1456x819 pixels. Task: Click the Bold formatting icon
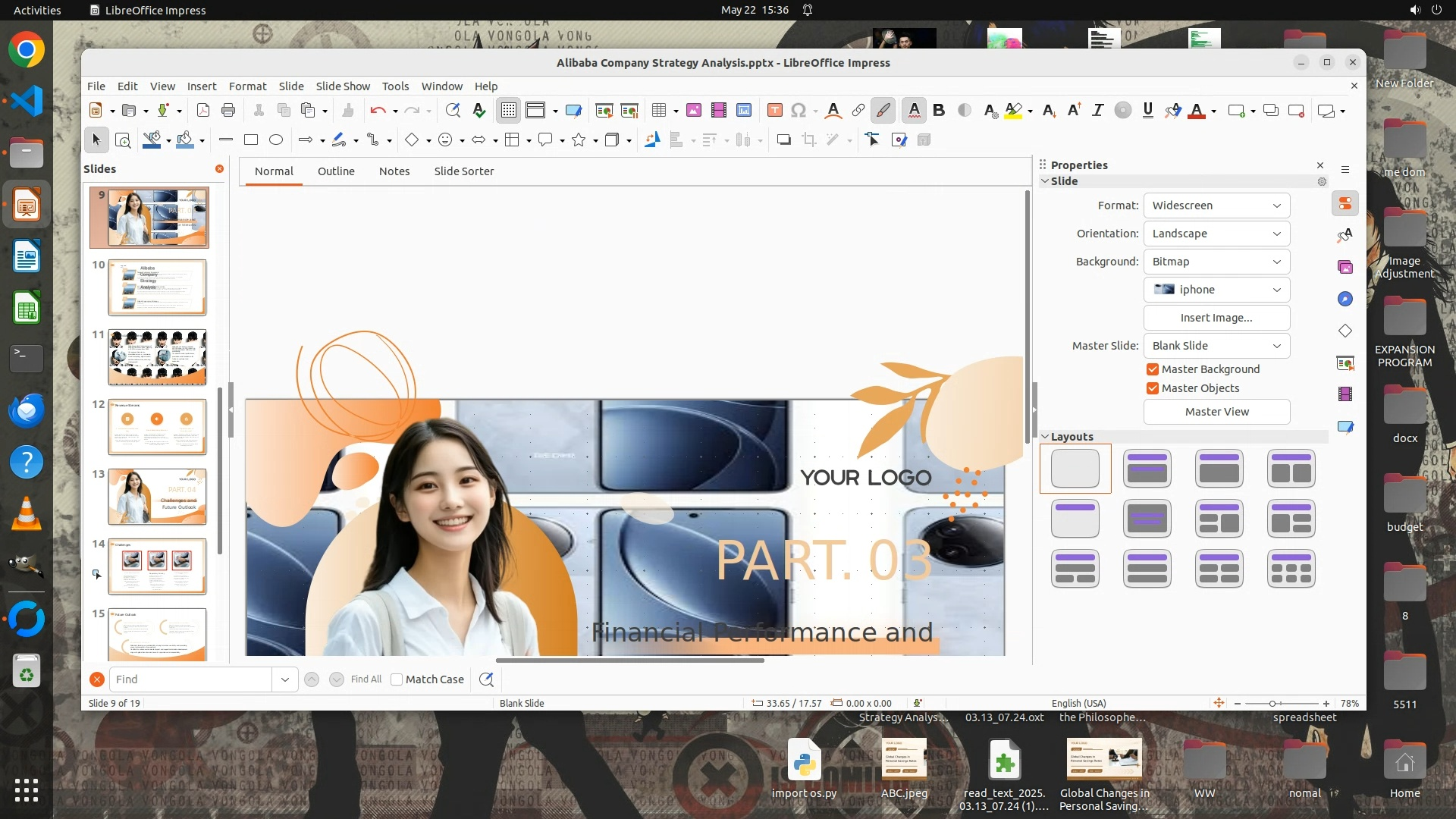939,111
